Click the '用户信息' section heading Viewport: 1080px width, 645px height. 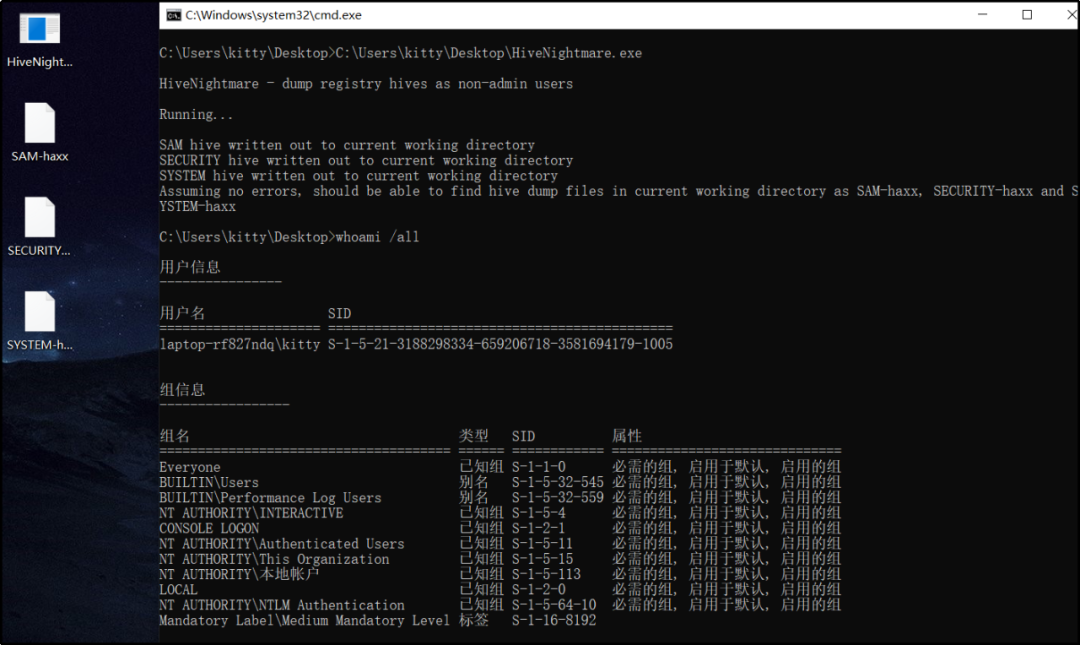tap(190, 267)
